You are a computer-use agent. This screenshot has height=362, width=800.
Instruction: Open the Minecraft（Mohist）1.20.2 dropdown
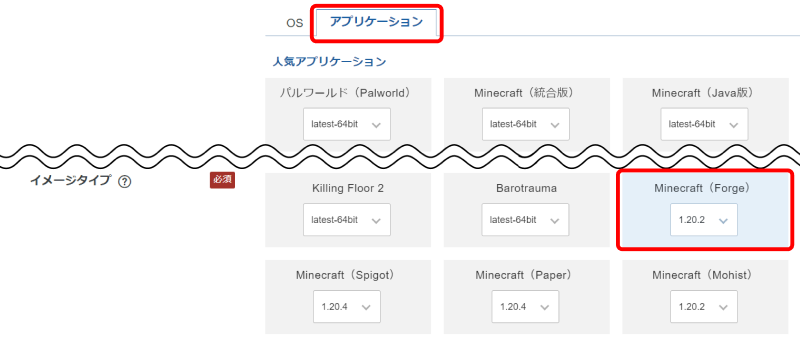click(704, 306)
